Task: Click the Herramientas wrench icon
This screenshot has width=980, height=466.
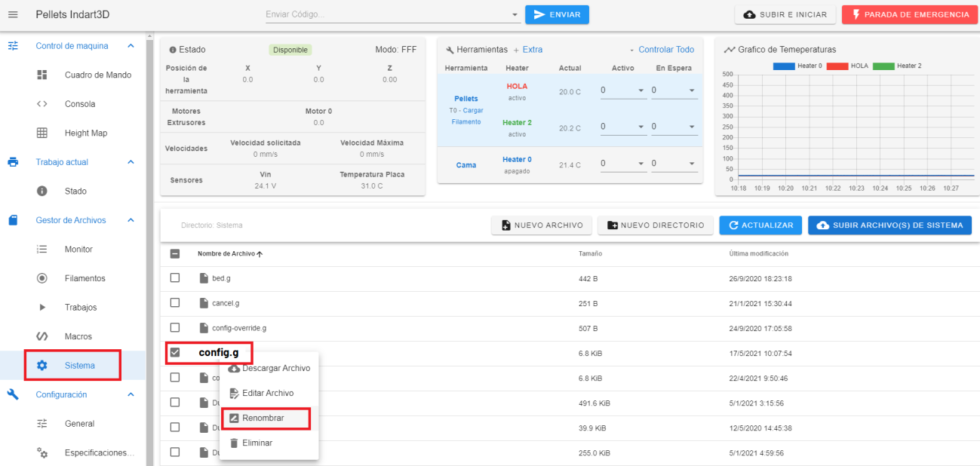Action: pyautogui.click(x=449, y=49)
